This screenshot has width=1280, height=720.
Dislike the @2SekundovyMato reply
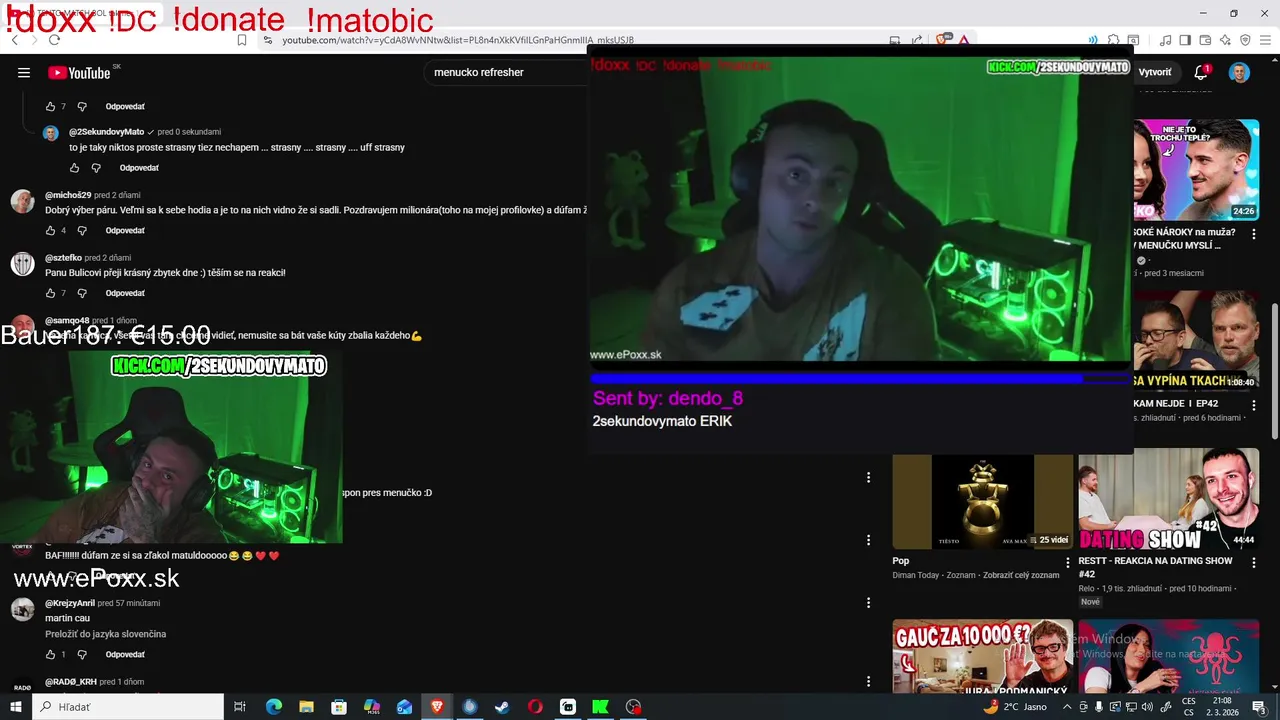click(x=96, y=168)
